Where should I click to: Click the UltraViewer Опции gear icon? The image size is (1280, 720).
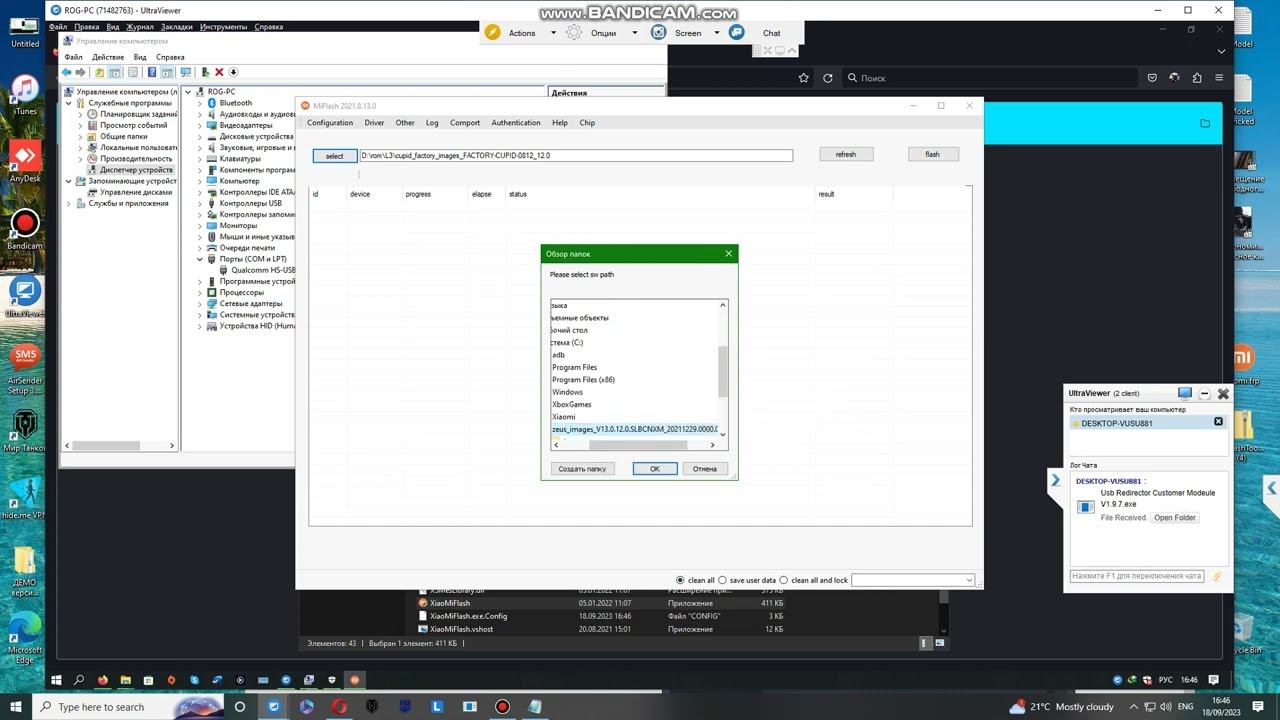point(574,33)
